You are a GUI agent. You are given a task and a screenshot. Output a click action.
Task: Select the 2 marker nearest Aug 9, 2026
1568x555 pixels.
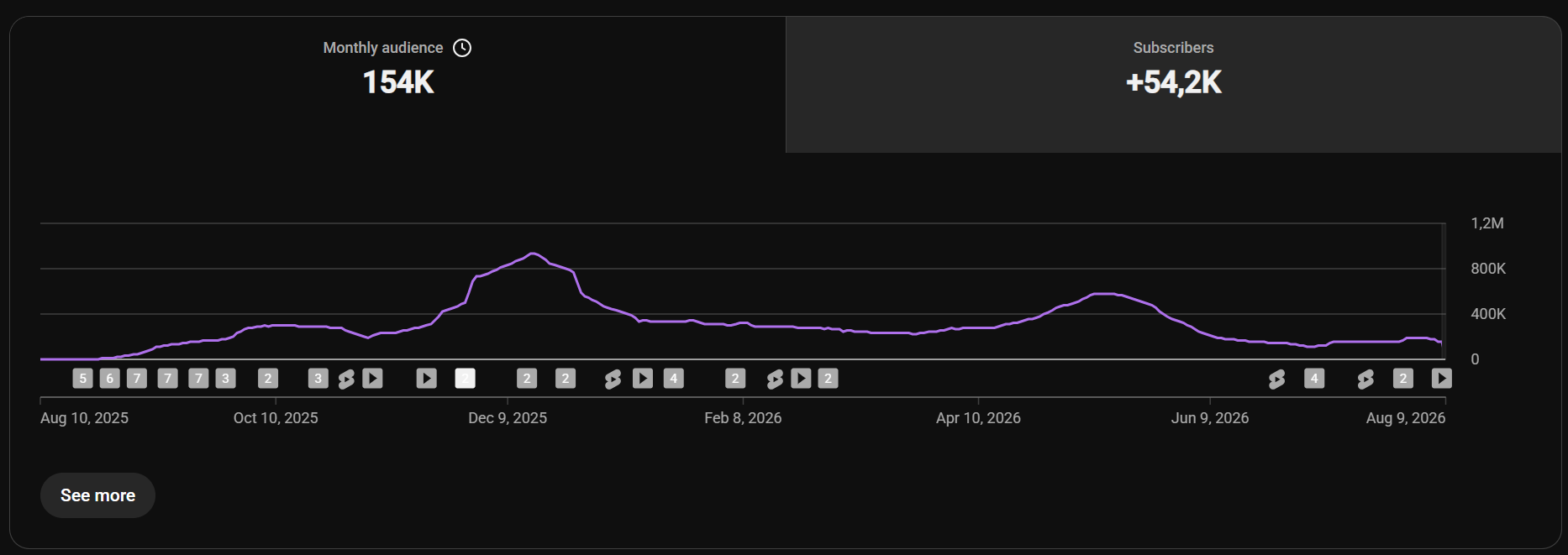click(1402, 379)
